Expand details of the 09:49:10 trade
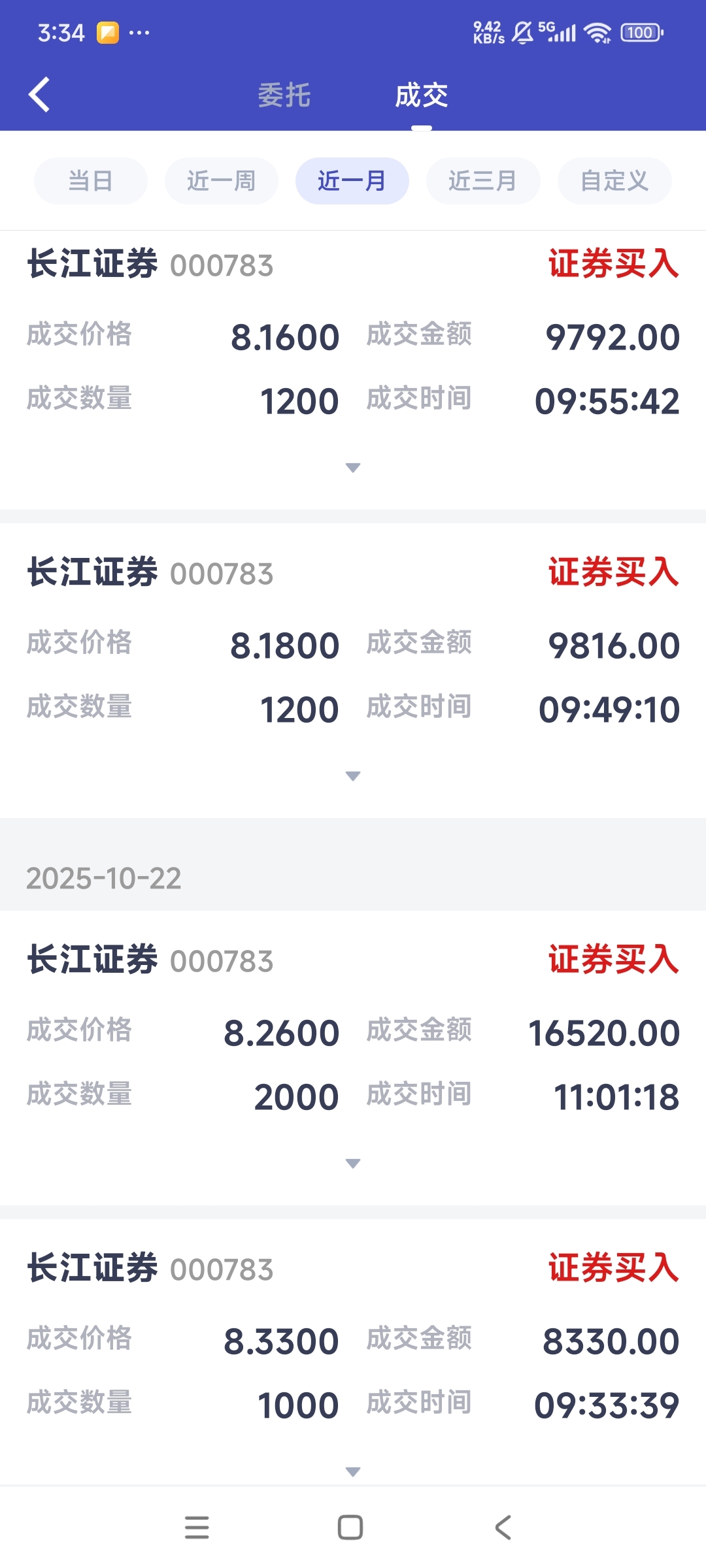The height and width of the screenshot is (1568, 706). [353, 776]
